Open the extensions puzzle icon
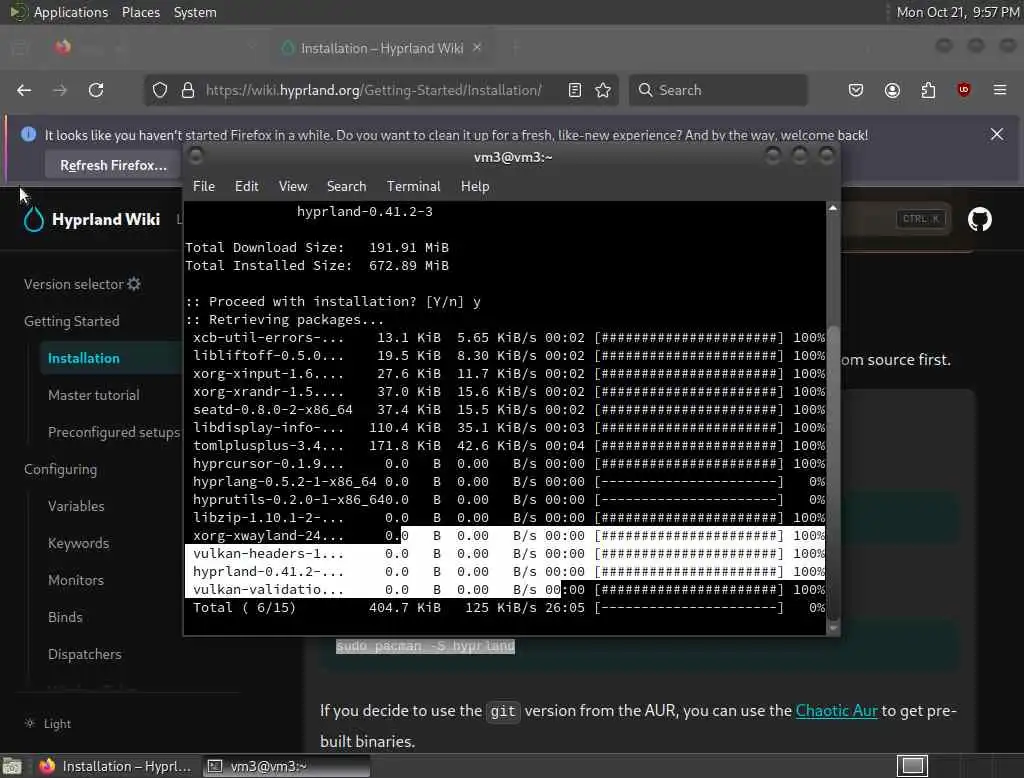This screenshot has height=778, width=1024. pos(928,90)
